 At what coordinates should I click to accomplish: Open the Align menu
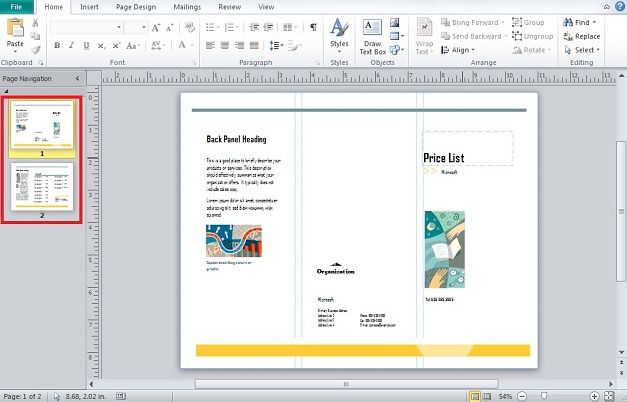(x=458, y=50)
